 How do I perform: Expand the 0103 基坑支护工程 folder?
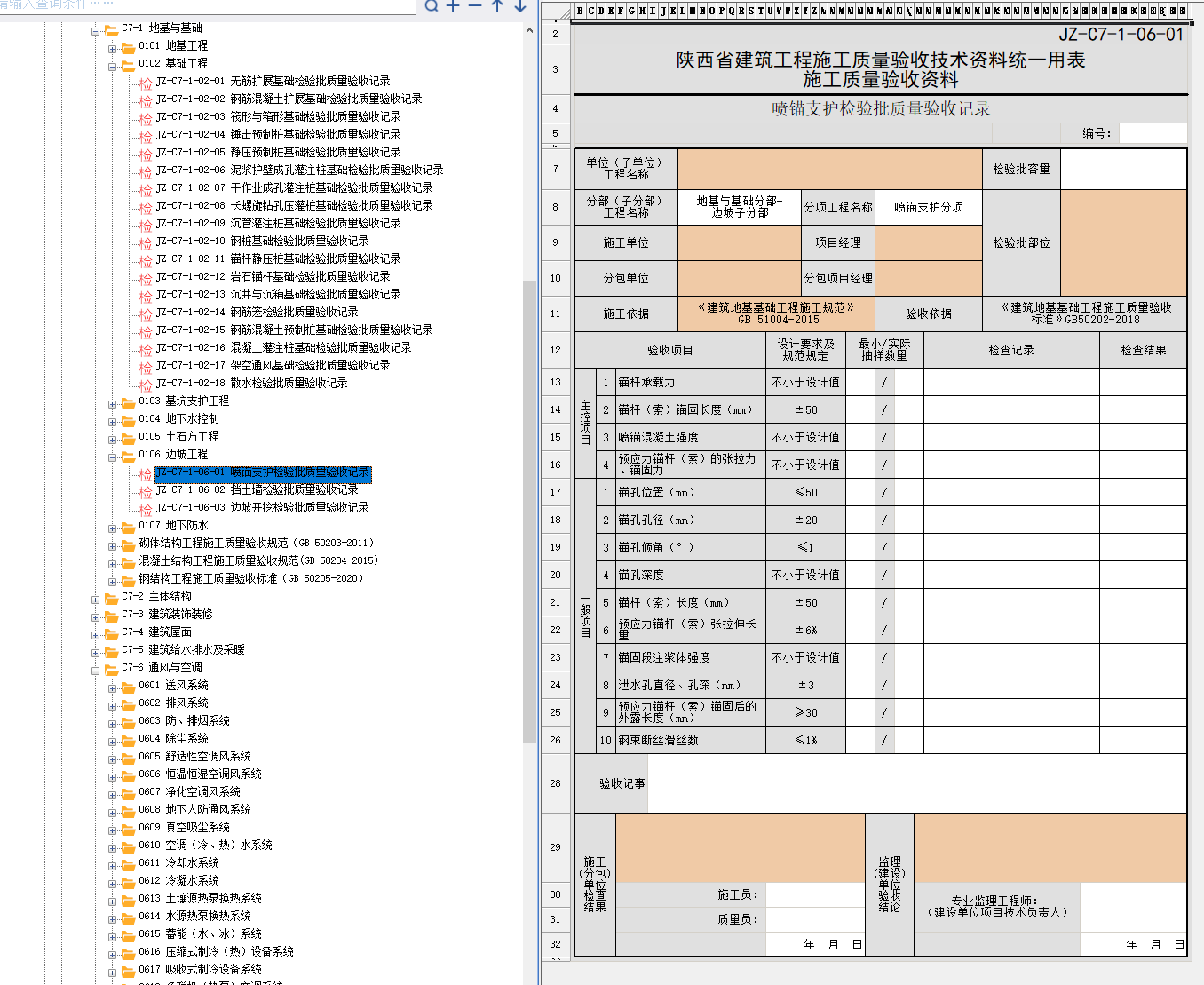(x=113, y=403)
